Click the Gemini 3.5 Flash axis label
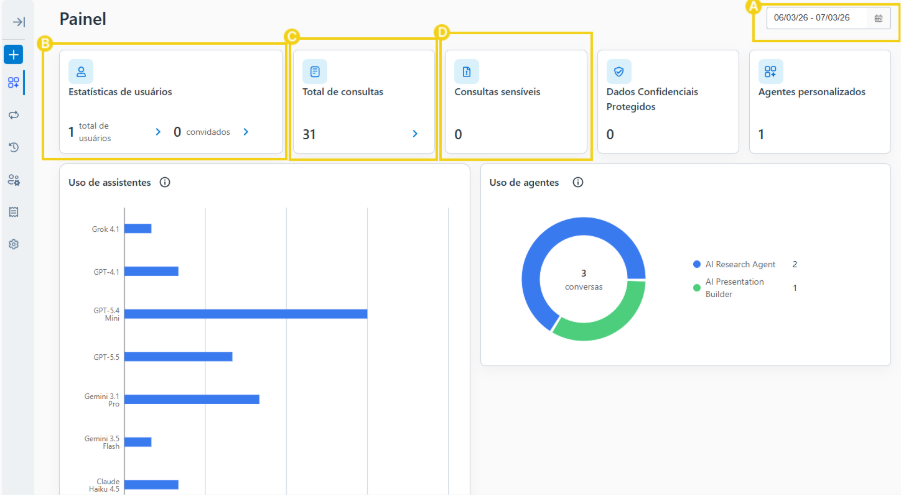901x495 pixels. tap(102, 442)
